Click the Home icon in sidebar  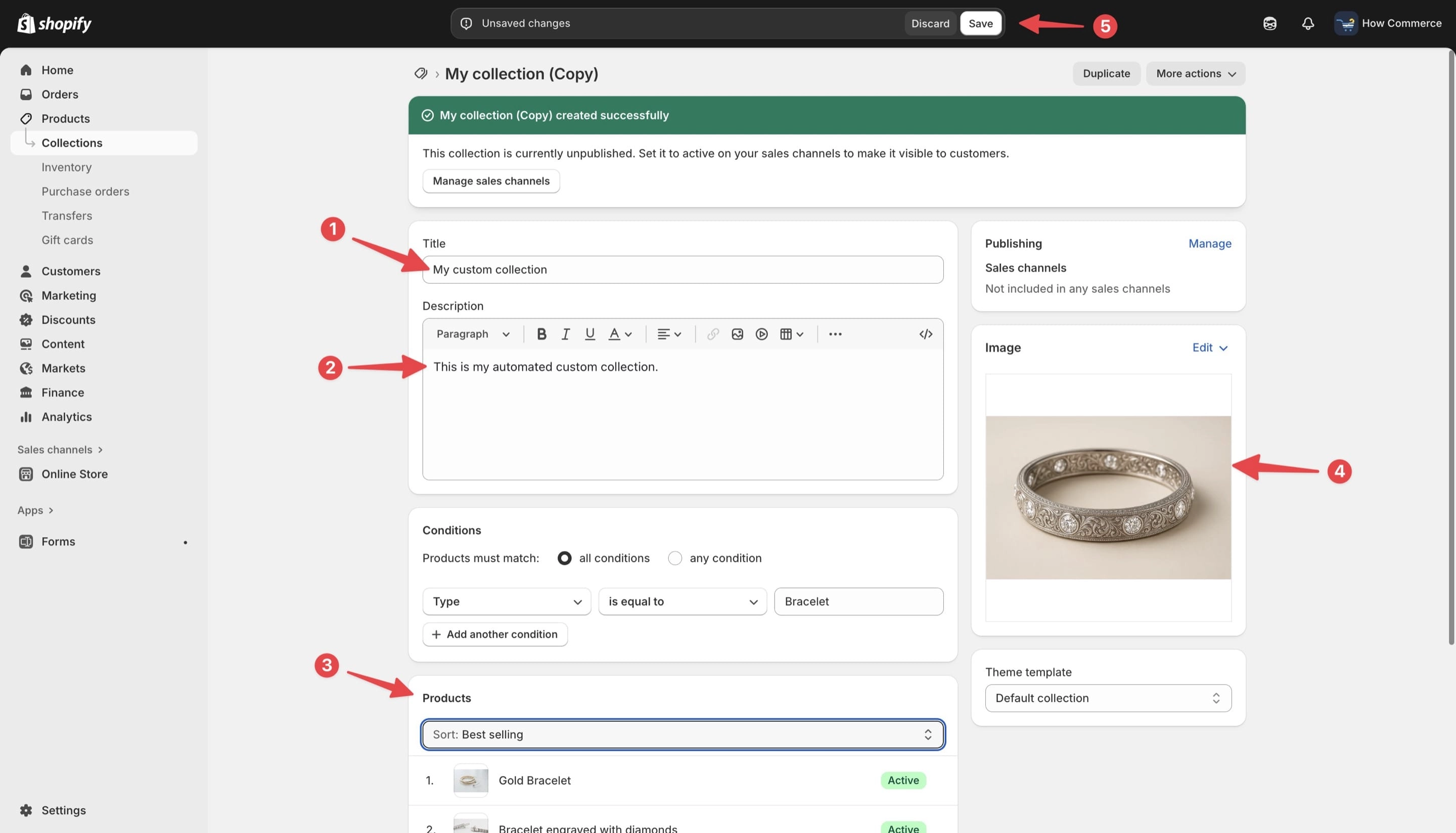pyautogui.click(x=26, y=70)
